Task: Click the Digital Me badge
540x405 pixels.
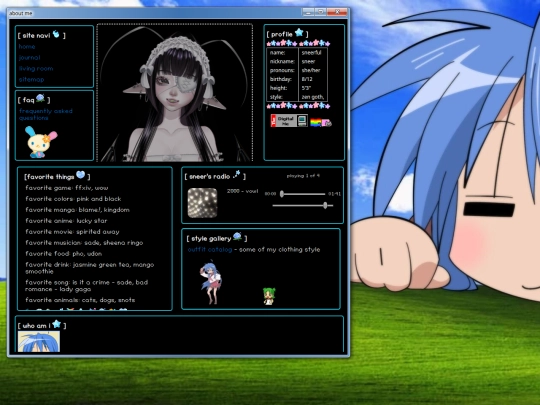Action: pyautogui.click(x=289, y=121)
